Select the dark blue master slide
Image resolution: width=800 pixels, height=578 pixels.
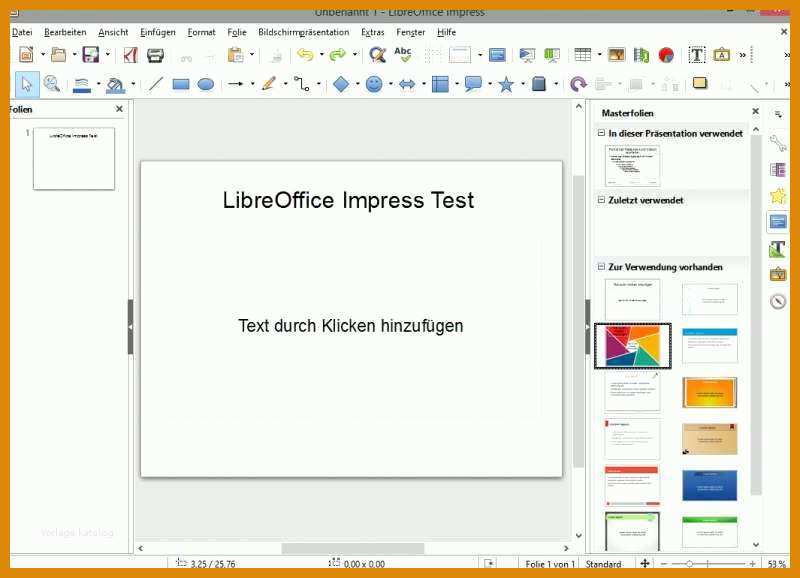point(709,485)
